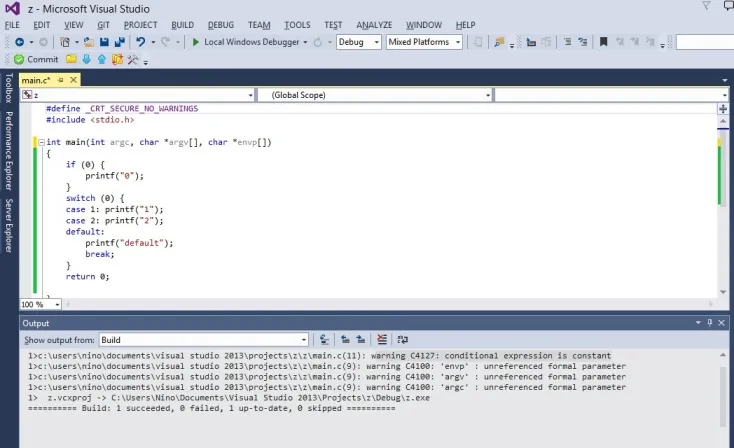Toggle Word Wrap in Output panel

click(x=403, y=340)
